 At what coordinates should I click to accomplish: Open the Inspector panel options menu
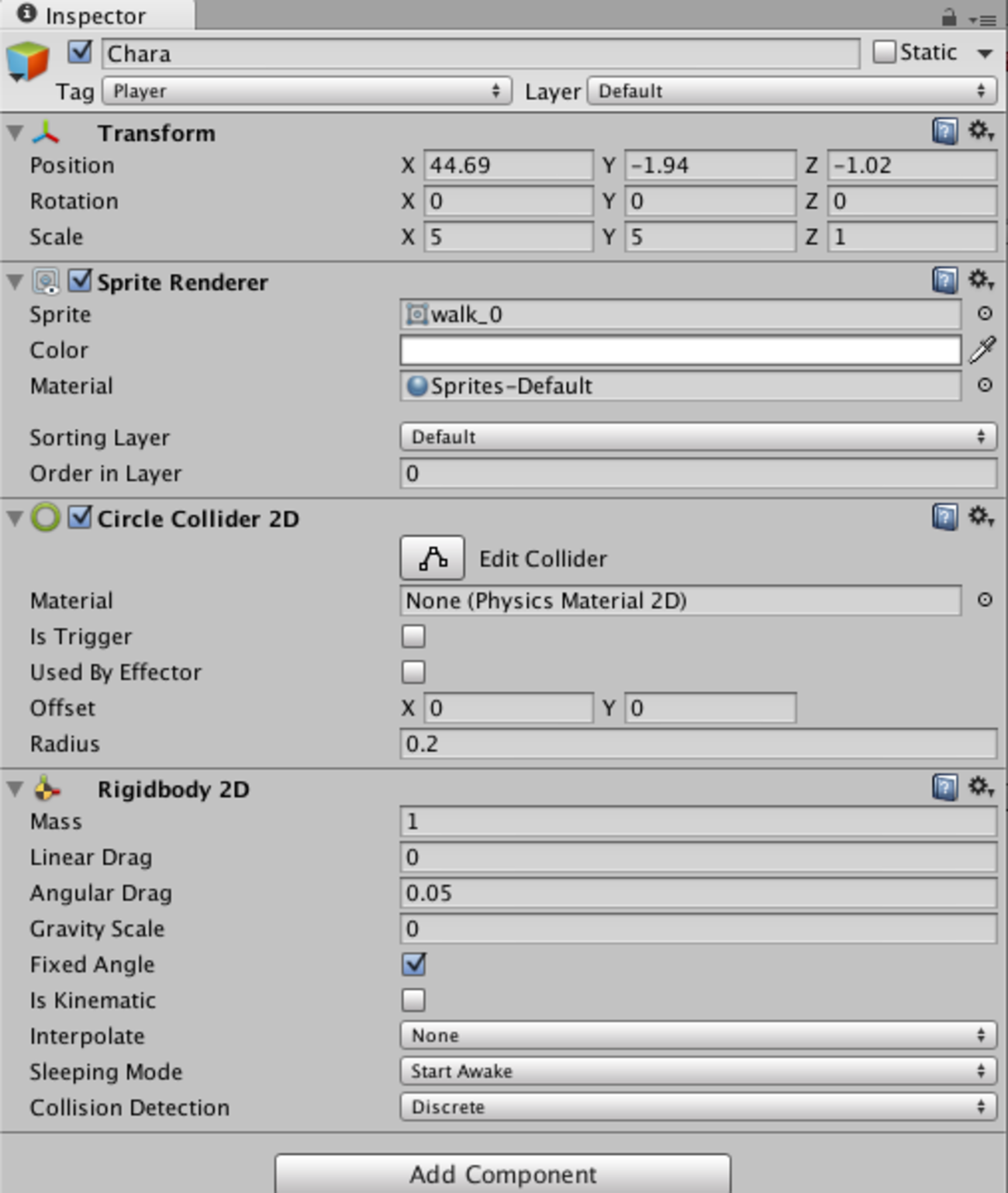(983, 19)
